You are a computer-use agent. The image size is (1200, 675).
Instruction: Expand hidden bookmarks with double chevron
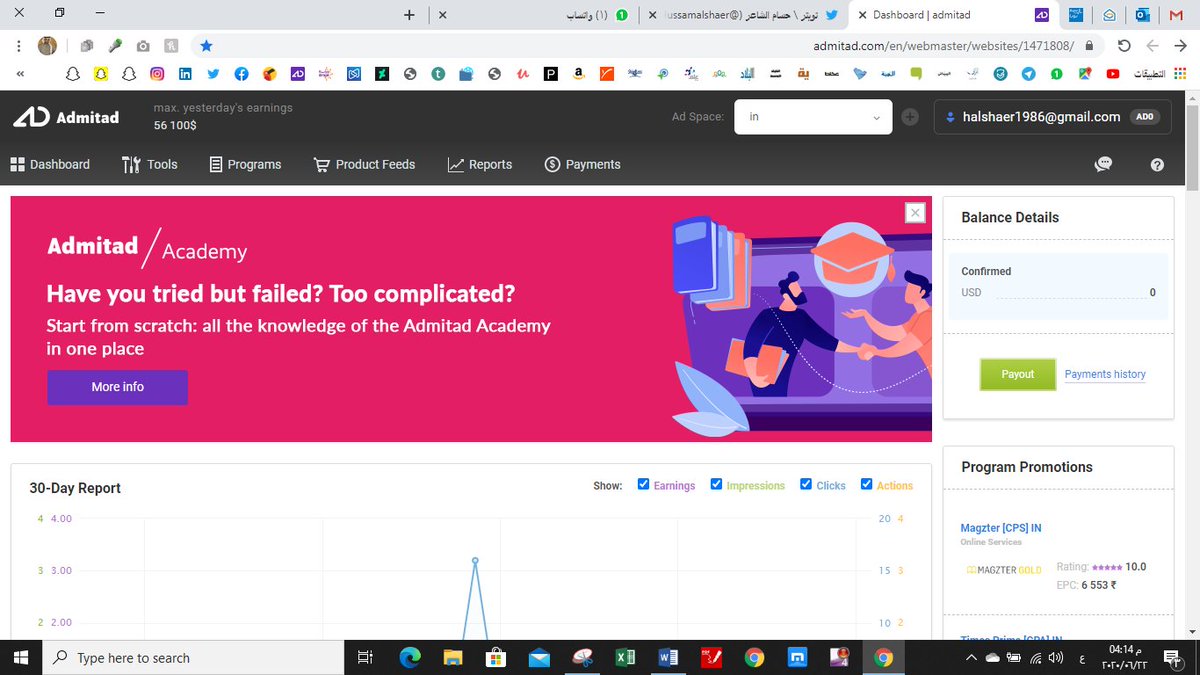[x=20, y=74]
